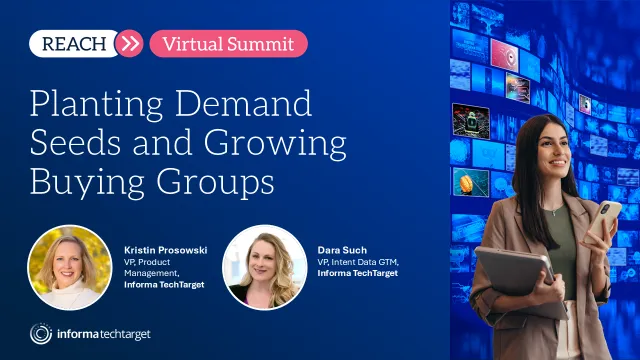The width and height of the screenshot is (640, 360).
Task: Click Dara Such's circular headshot
Action: pyautogui.click(x=264, y=267)
